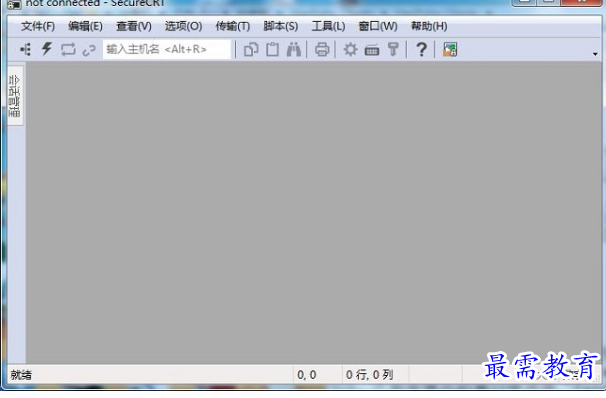The image size is (606, 398).
Task: Click the Disconnect chain-link icon
Action: pos(89,50)
